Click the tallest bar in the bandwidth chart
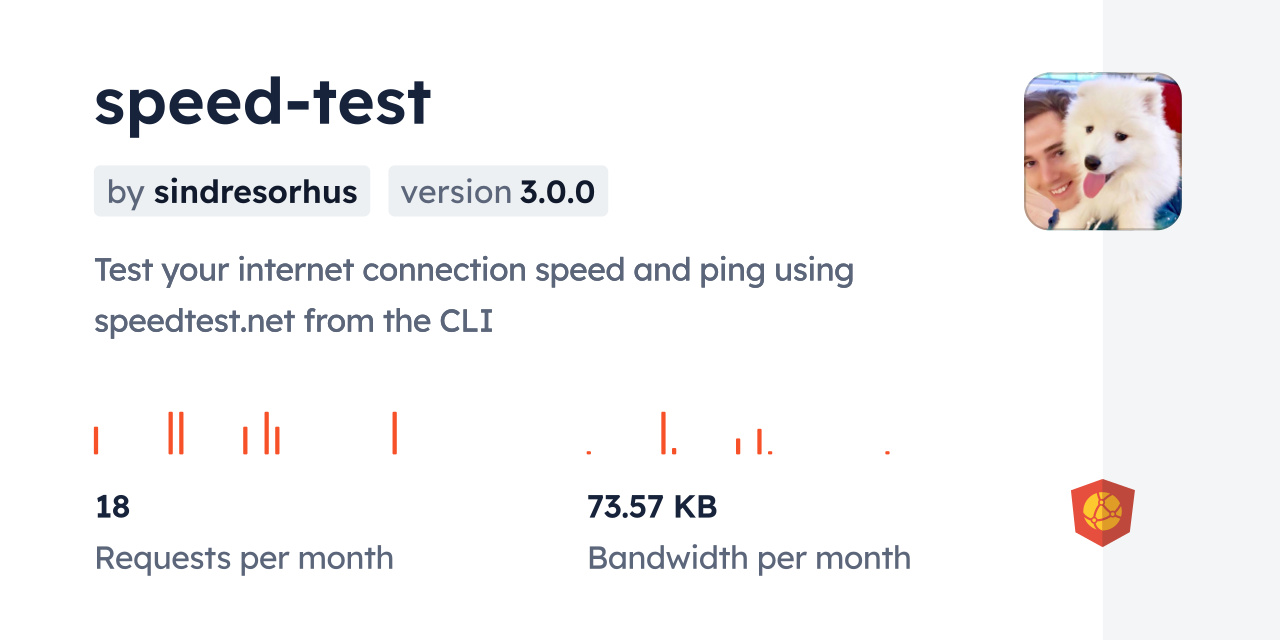1280x640 pixels. 663,433
